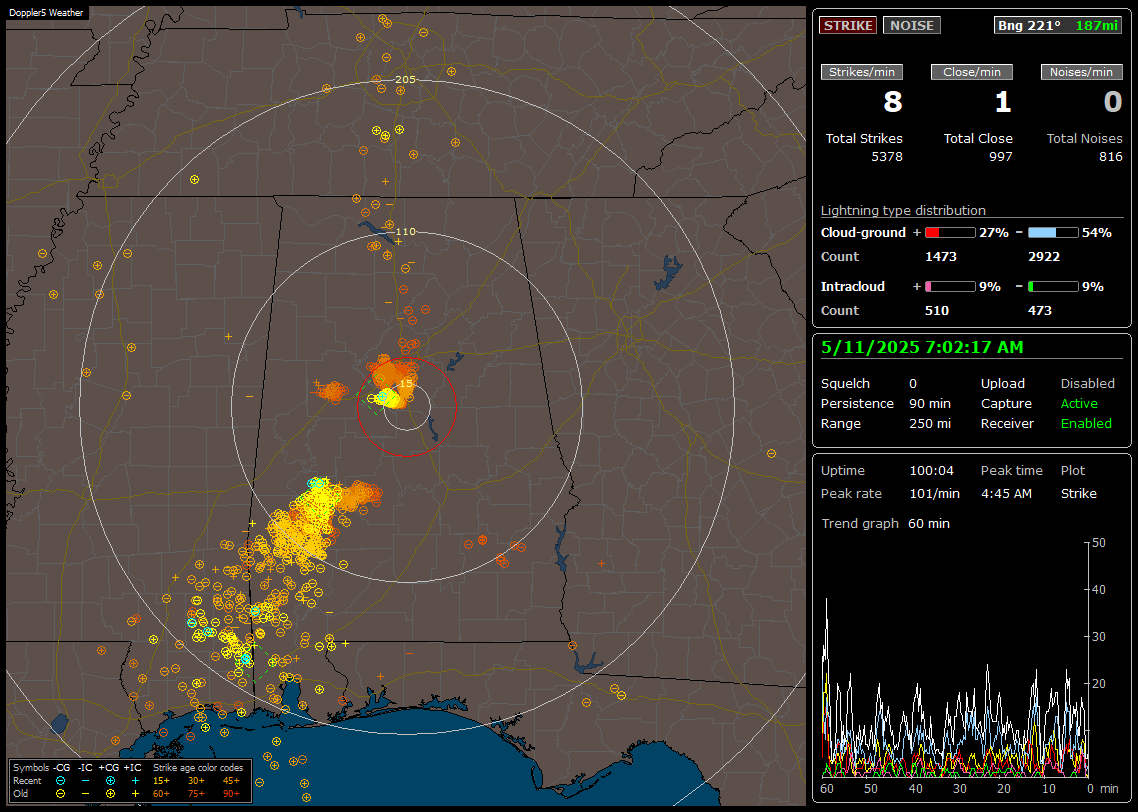Click the 27% cloud-ground percentage
This screenshot has height=812, width=1138.
pos(994,233)
